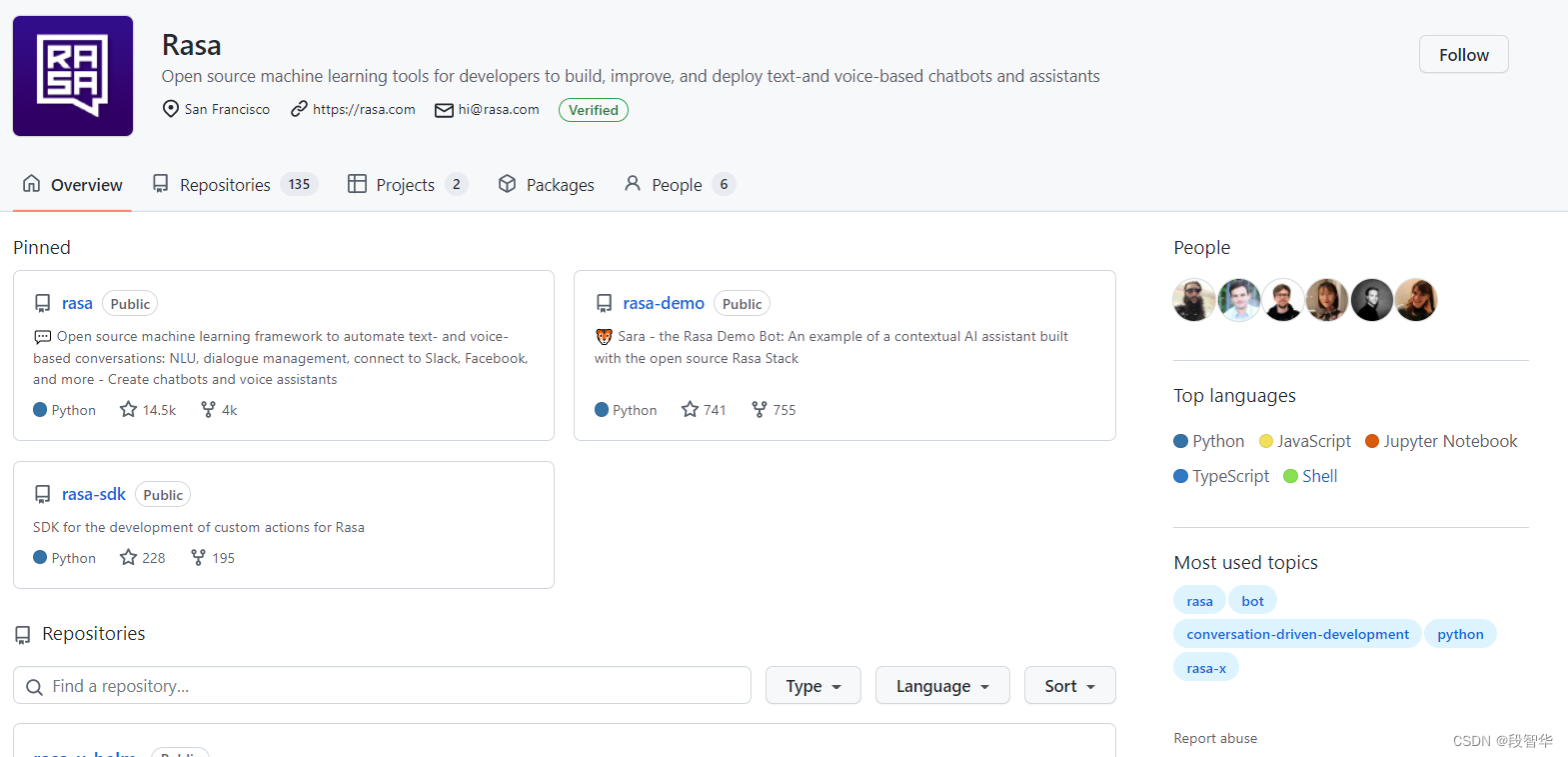The height and width of the screenshot is (757, 1568).
Task: Open the rasa-sdk repository link
Action: (94, 494)
